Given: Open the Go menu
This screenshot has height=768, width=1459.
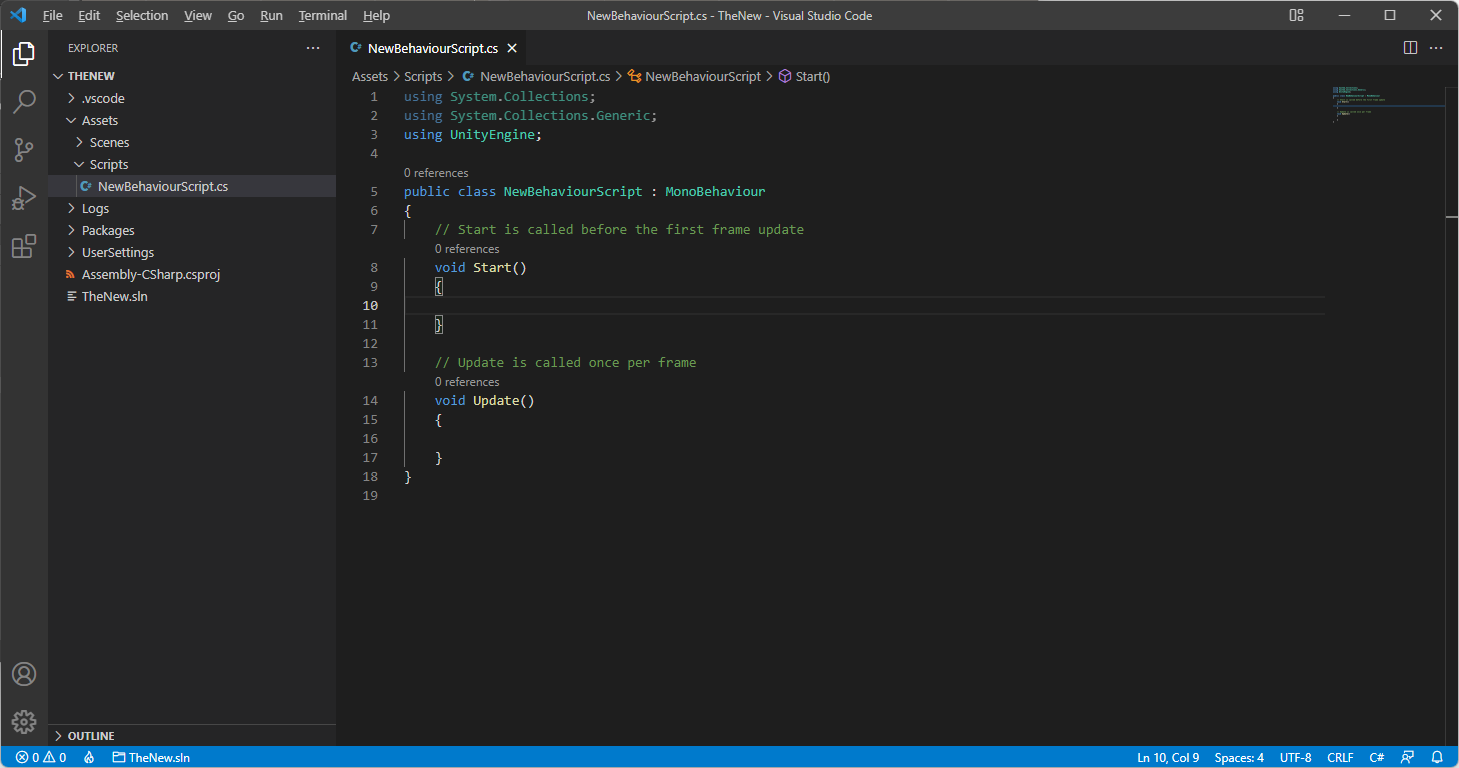Looking at the screenshot, I should click(x=236, y=15).
